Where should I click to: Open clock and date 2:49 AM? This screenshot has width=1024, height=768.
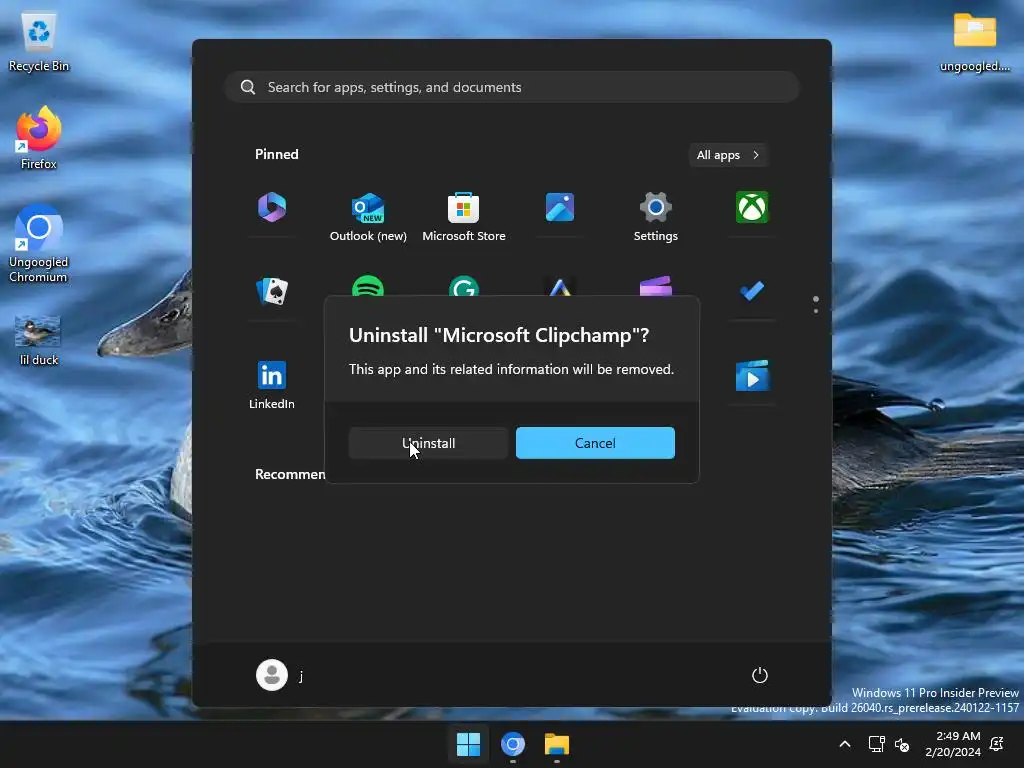tap(953, 744)
